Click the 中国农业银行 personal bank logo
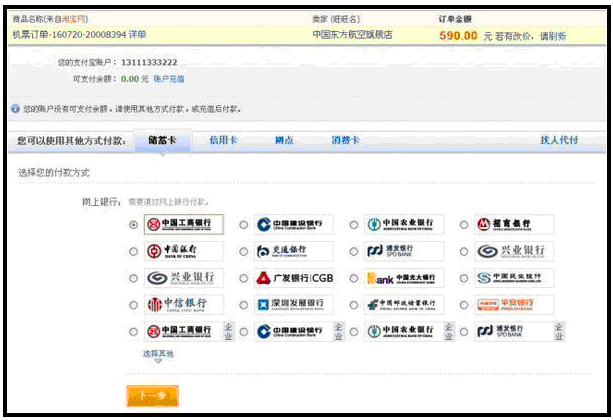The image size is (613, 420). [404, 224]
